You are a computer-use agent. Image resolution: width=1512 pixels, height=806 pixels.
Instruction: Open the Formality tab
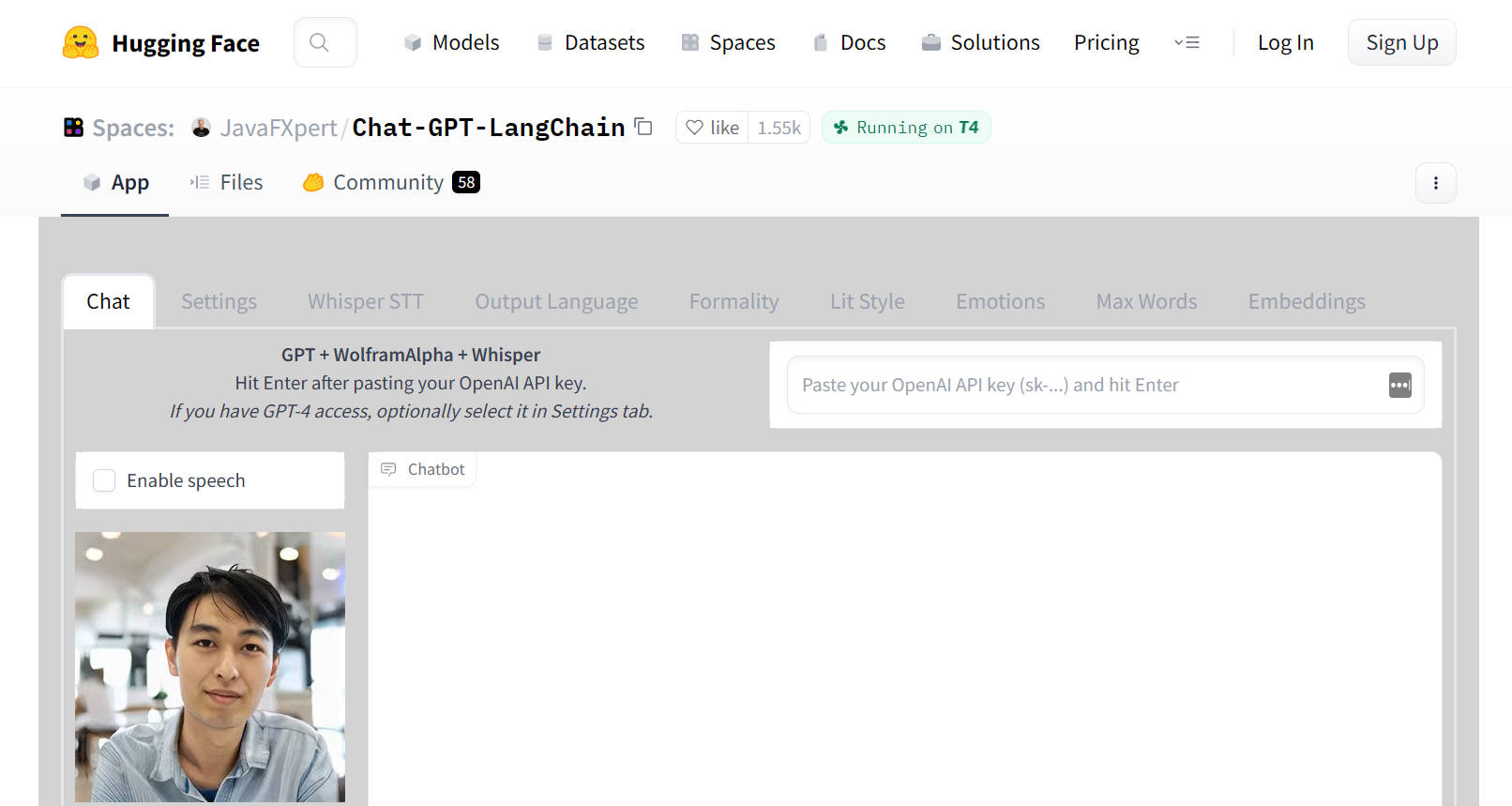coord(734,301)
